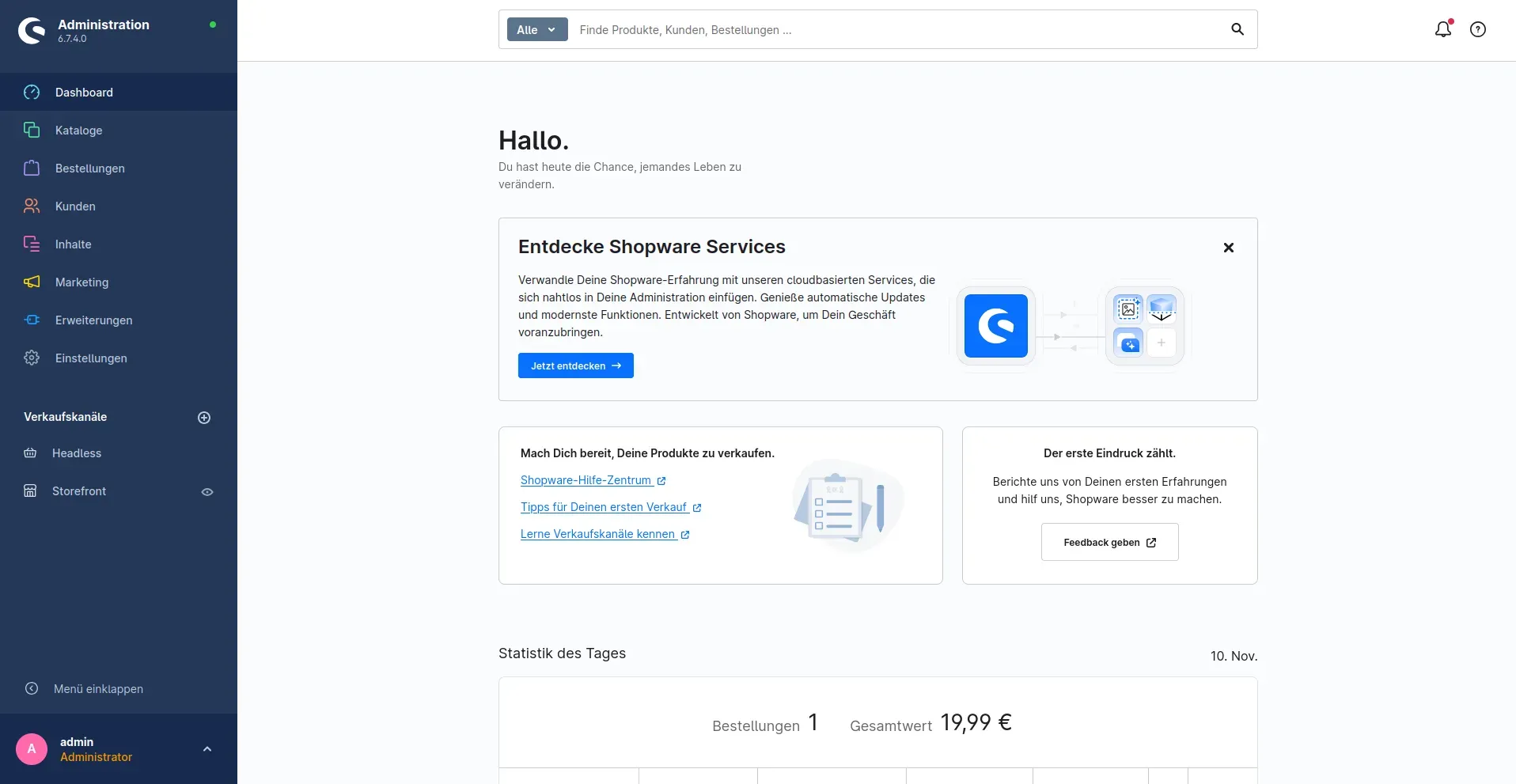The height and width of the screenshot is (784, 1516).
Task: Select the Erweiterungen plug icon
Action: (x=32, y=320)
